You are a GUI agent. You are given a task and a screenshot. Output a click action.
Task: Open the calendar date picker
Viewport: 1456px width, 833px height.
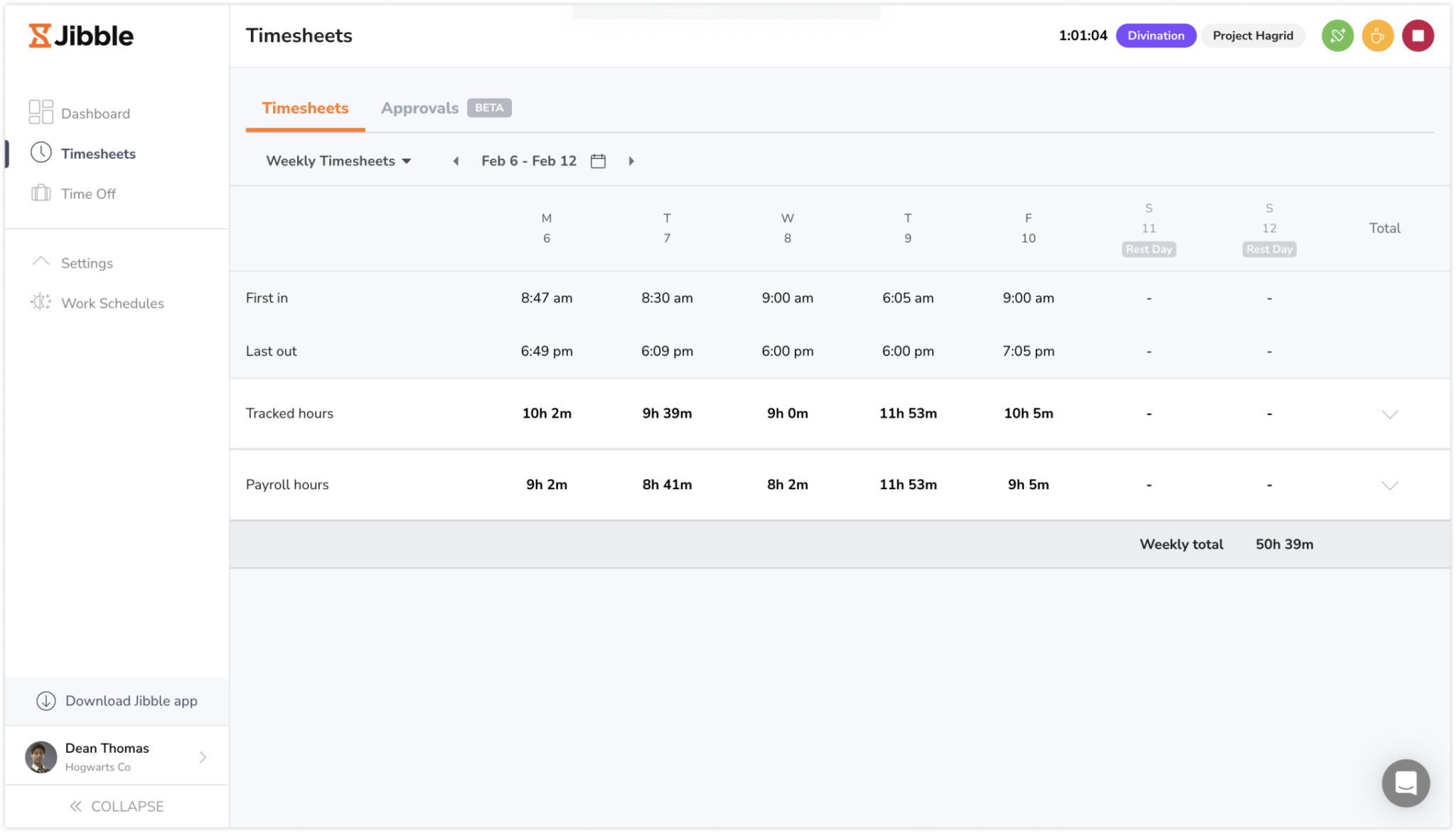598,161
